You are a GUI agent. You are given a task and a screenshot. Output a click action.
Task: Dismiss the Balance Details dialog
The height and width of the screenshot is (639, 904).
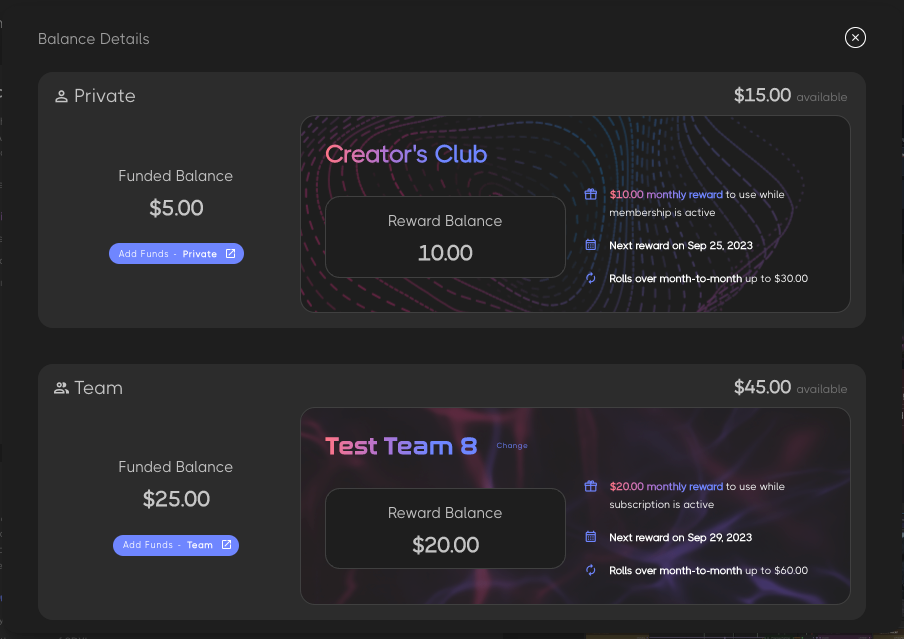855,37
